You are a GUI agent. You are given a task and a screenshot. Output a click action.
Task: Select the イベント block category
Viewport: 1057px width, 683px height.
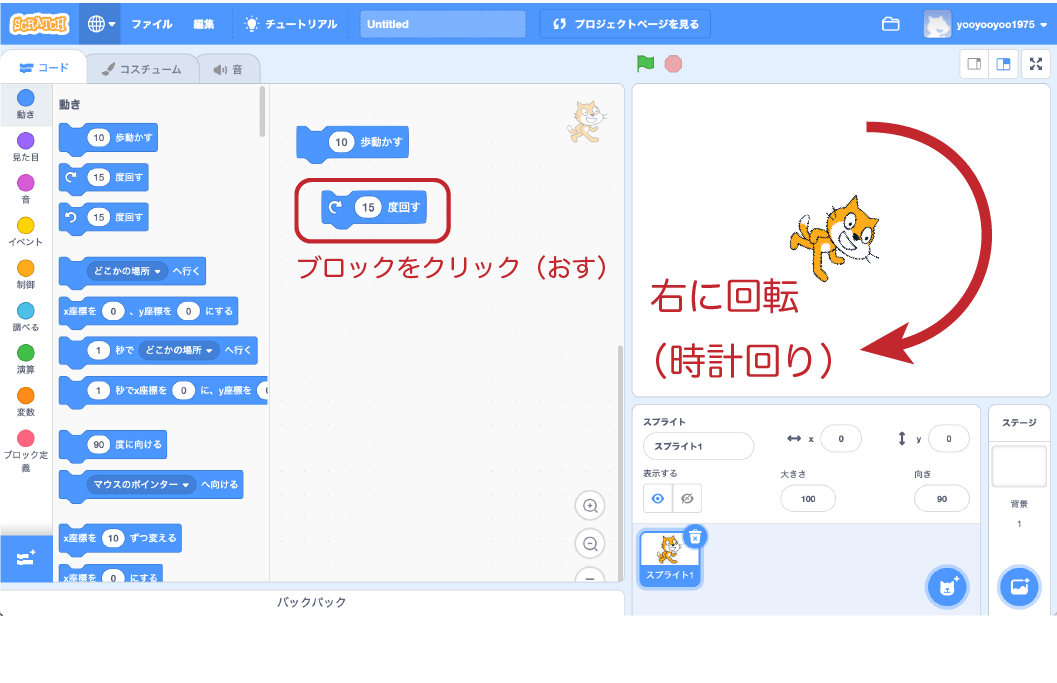click(x=26, y=232)
